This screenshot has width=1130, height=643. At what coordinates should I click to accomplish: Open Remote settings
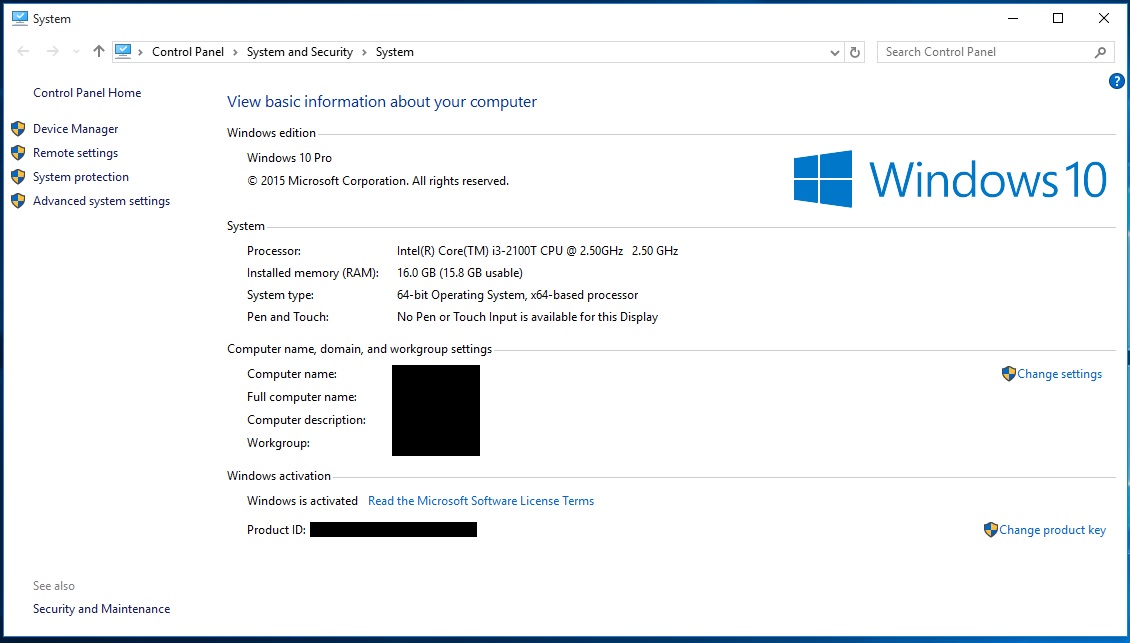[x=76, y=153]
